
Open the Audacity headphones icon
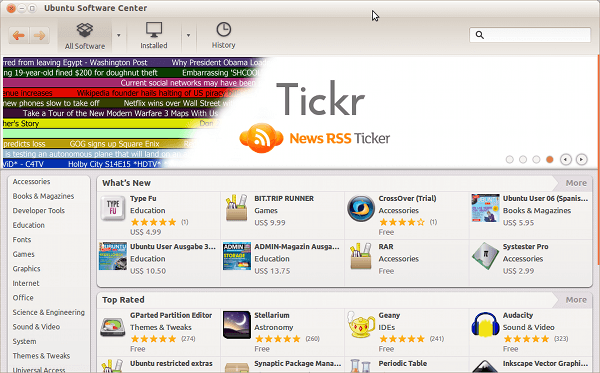(x=485, y=325)
